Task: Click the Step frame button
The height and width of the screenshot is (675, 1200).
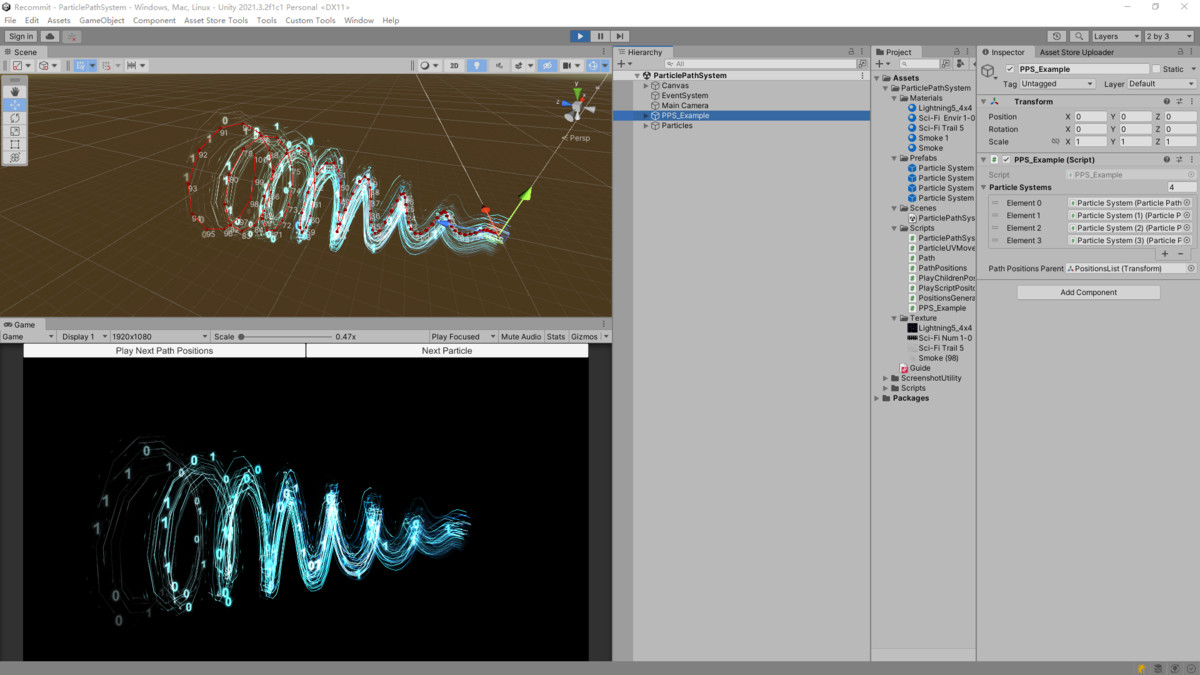Action: point(620,36)
